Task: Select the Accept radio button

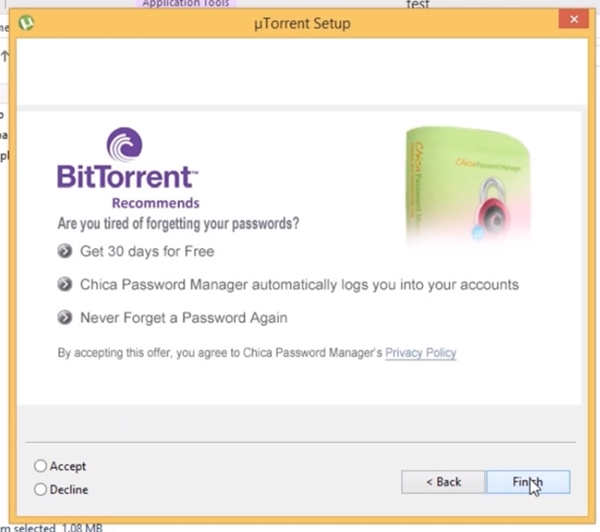Action: tap(41, 466)
